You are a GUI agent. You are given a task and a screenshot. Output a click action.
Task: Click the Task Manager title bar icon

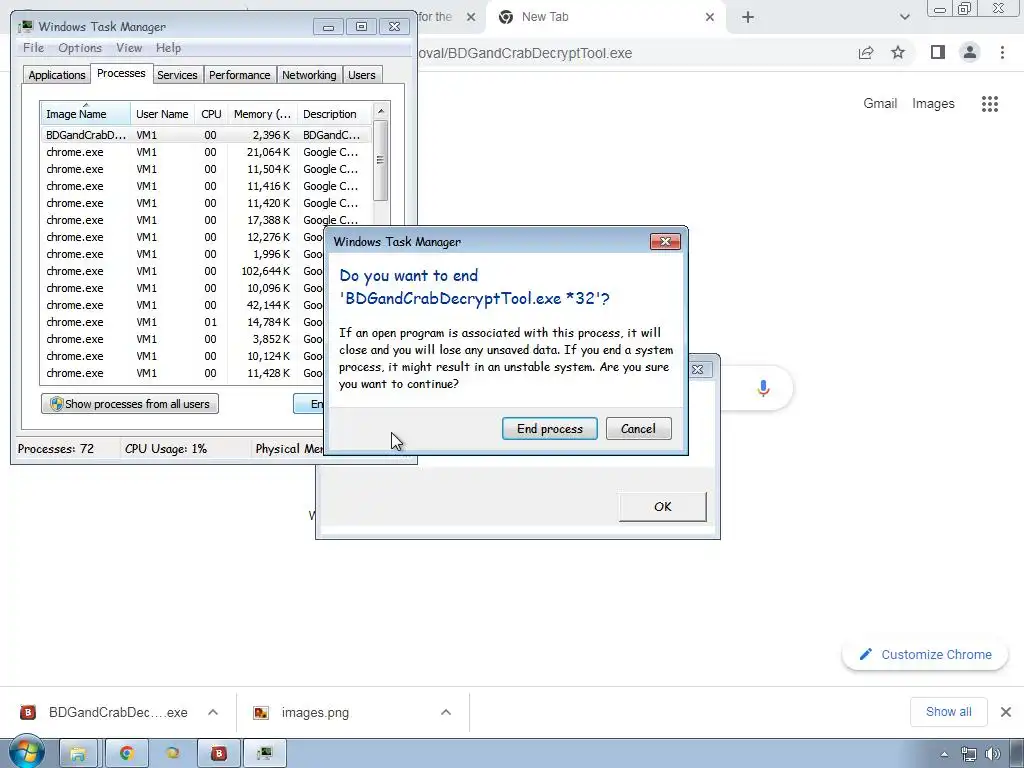pos(26,26)
